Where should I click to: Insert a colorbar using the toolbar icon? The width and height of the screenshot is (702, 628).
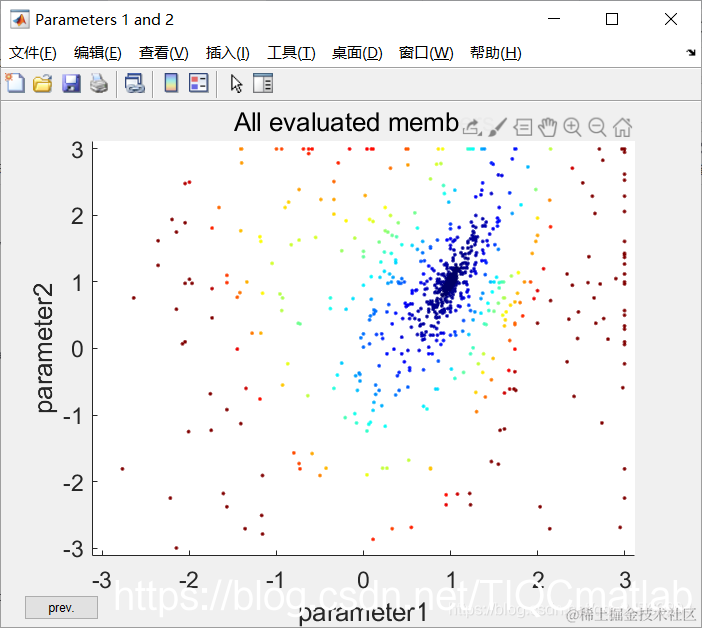tap(171, 83)
